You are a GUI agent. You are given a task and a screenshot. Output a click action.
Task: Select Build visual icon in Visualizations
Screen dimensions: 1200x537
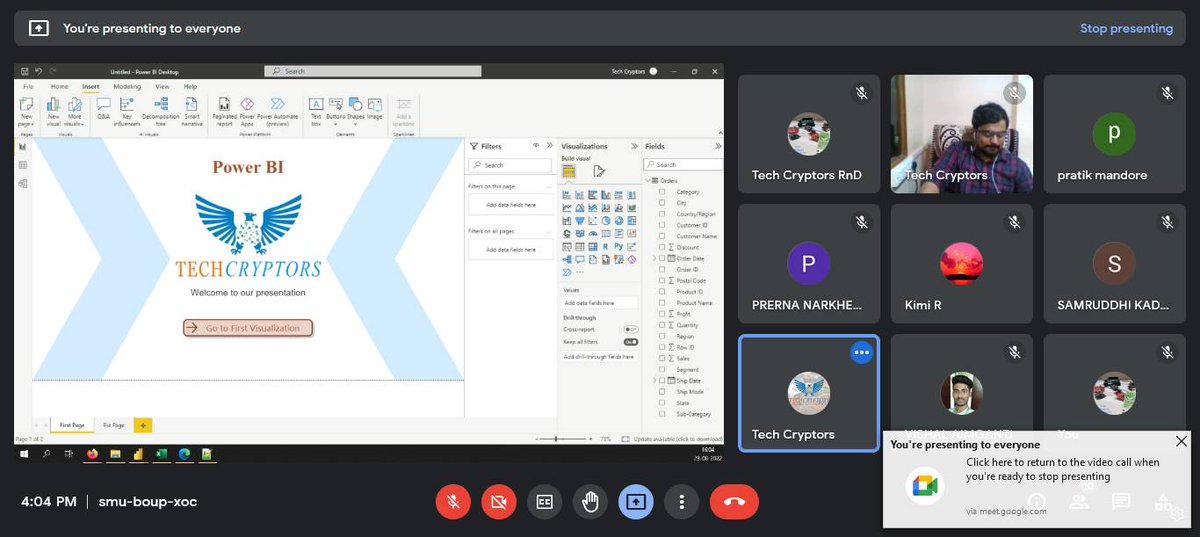(569, 171)
